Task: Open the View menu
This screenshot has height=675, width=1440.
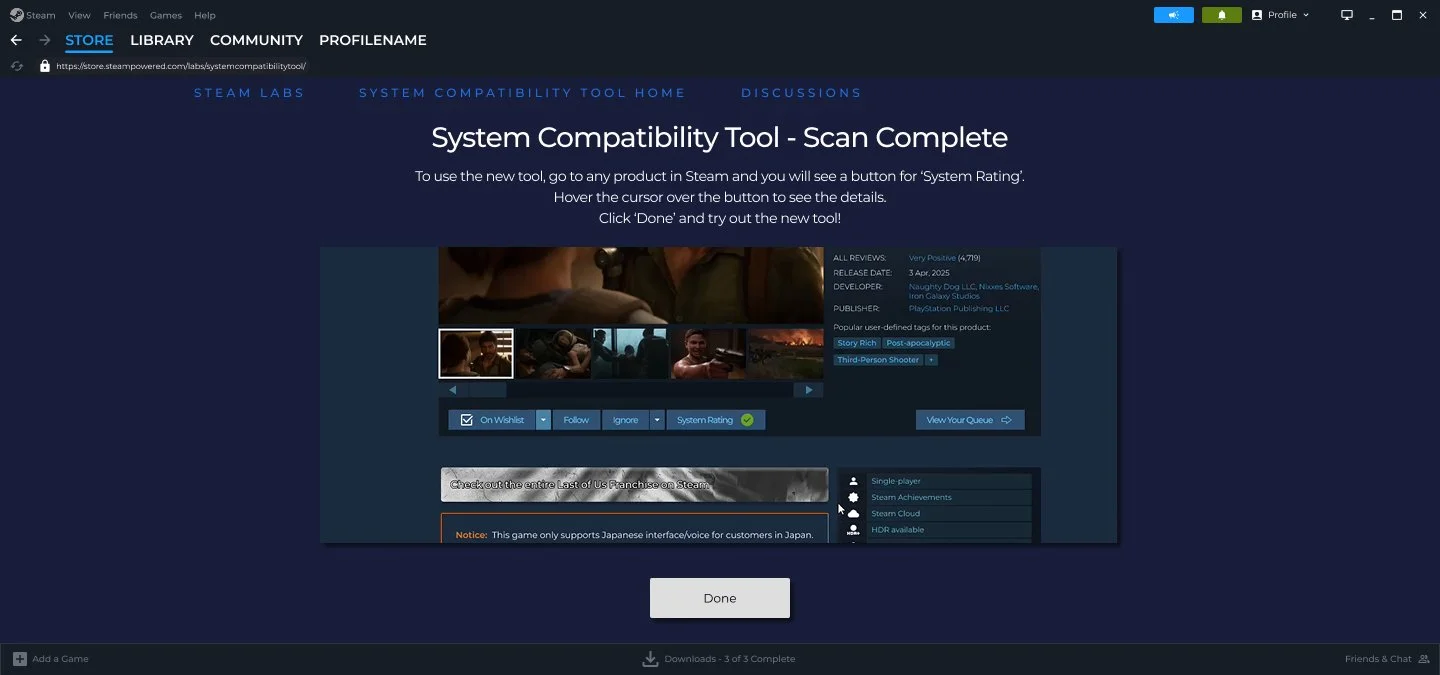Action: tap(79, 15)
